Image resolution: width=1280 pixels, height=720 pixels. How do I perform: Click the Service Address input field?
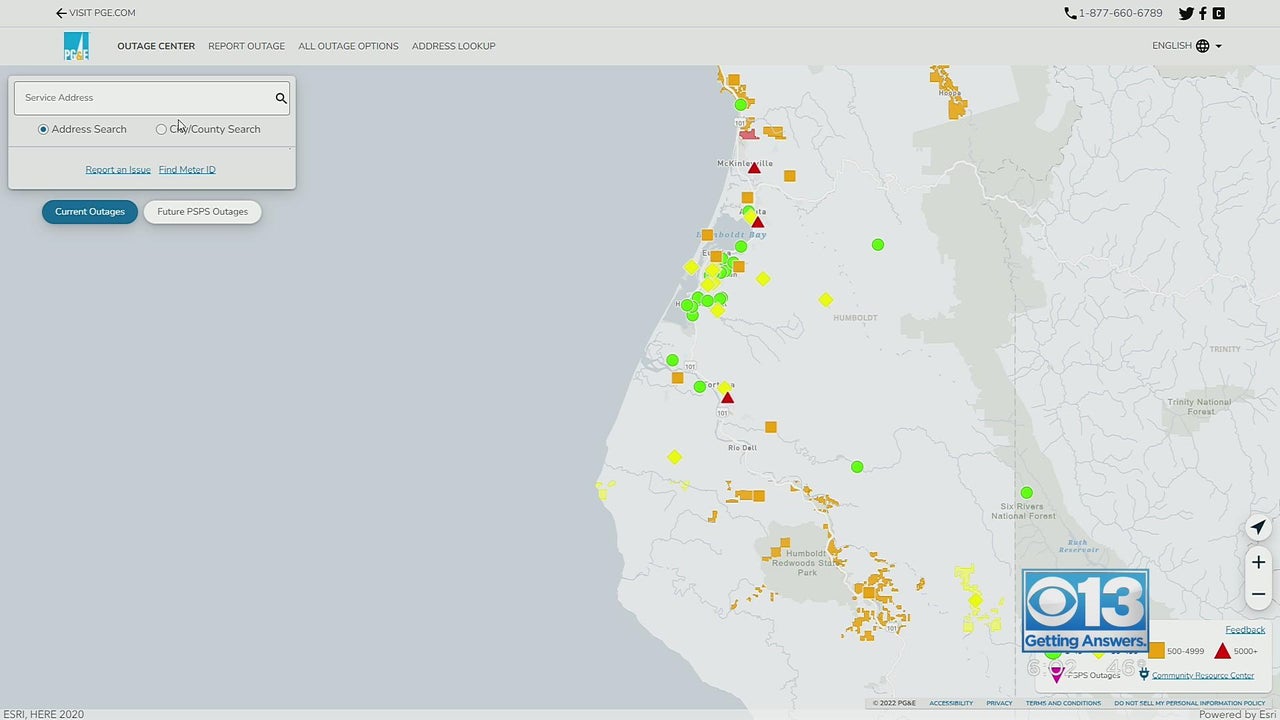[145, 98]
